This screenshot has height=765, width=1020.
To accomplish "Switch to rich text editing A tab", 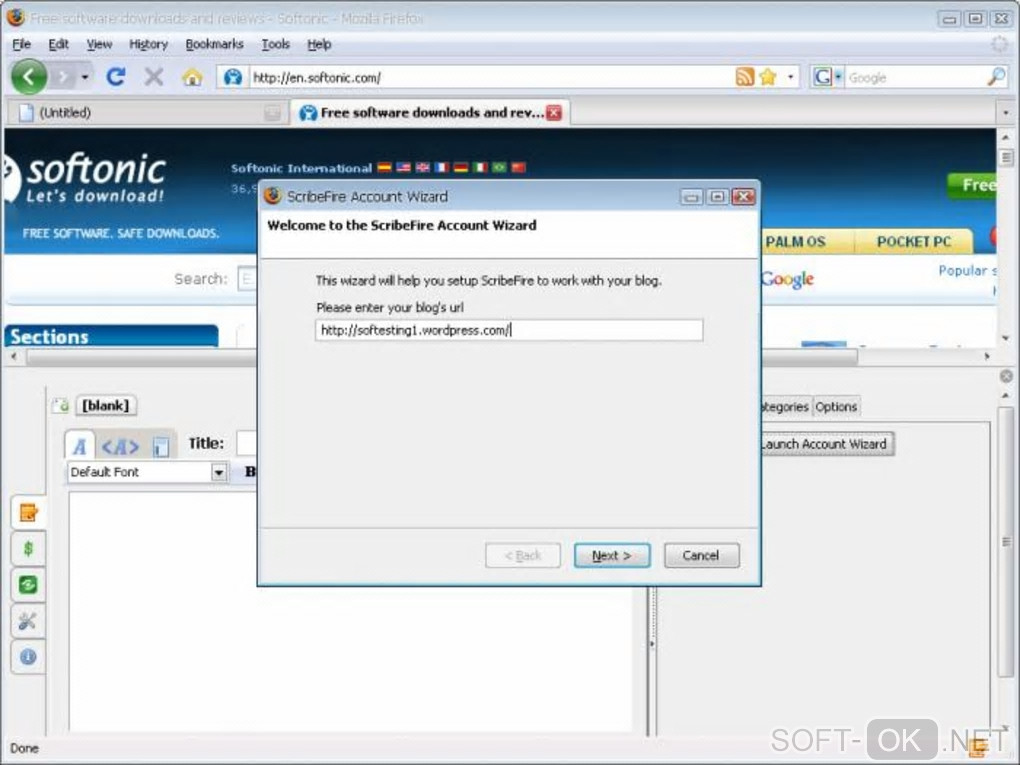I will [x=80, y=446].
